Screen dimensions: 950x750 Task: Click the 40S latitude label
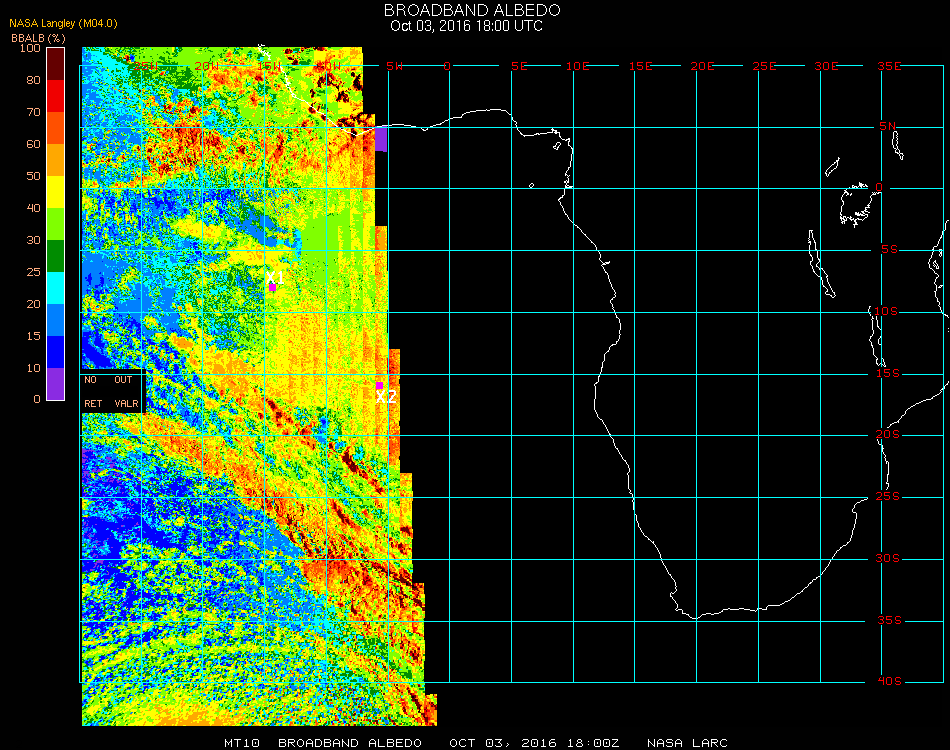click(x=889, y=681)
